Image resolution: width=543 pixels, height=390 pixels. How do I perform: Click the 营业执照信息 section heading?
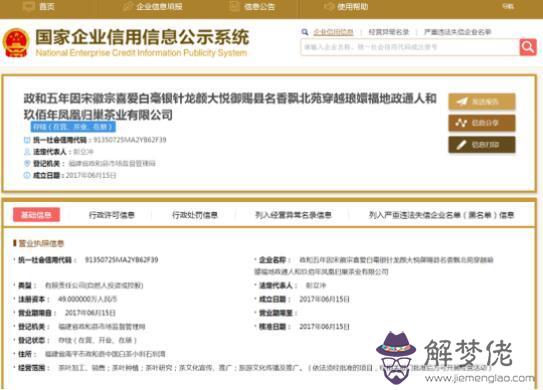click(41, 243)
